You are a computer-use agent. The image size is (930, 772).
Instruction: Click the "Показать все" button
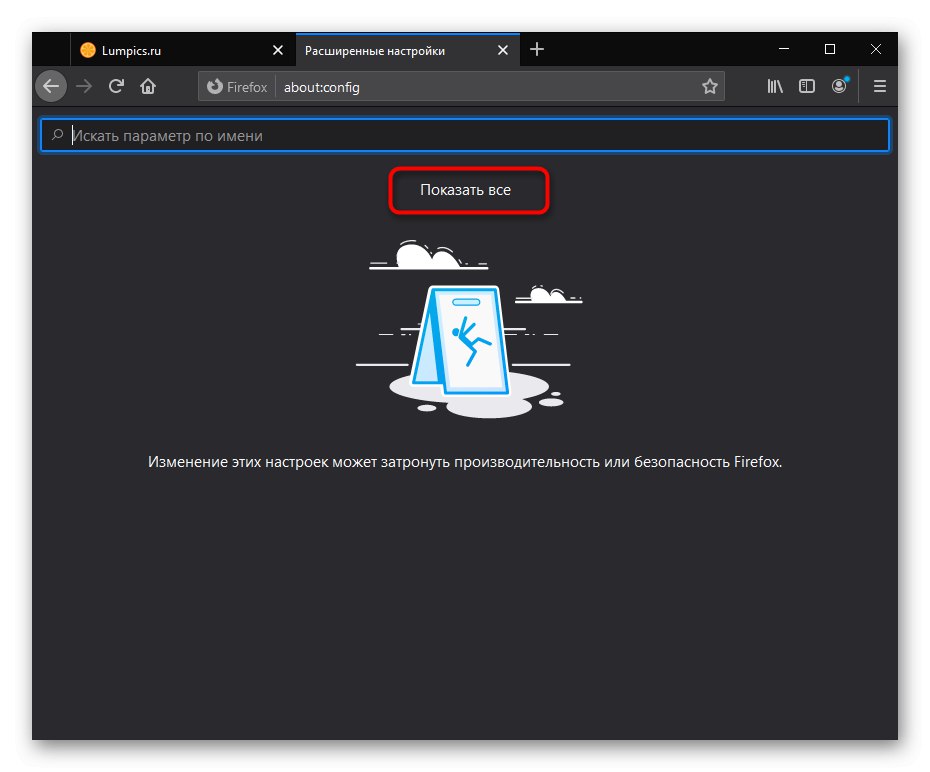click(x=468, y=190)
